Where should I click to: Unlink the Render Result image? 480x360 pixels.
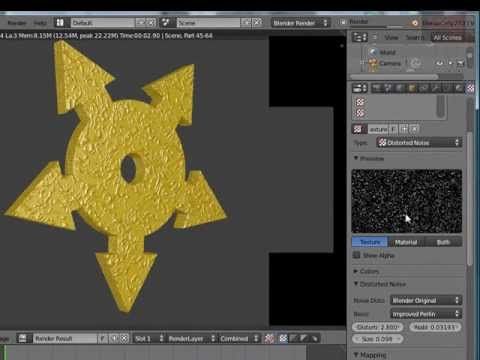124,339
